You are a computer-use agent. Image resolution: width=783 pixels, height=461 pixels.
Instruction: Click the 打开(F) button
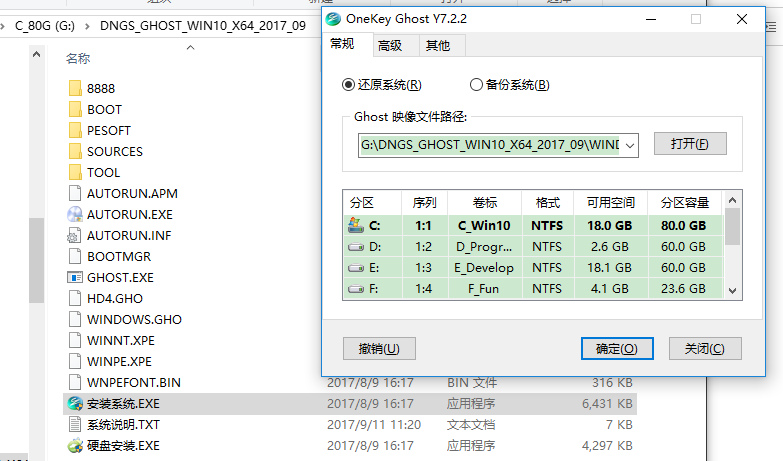coord(690,144)
